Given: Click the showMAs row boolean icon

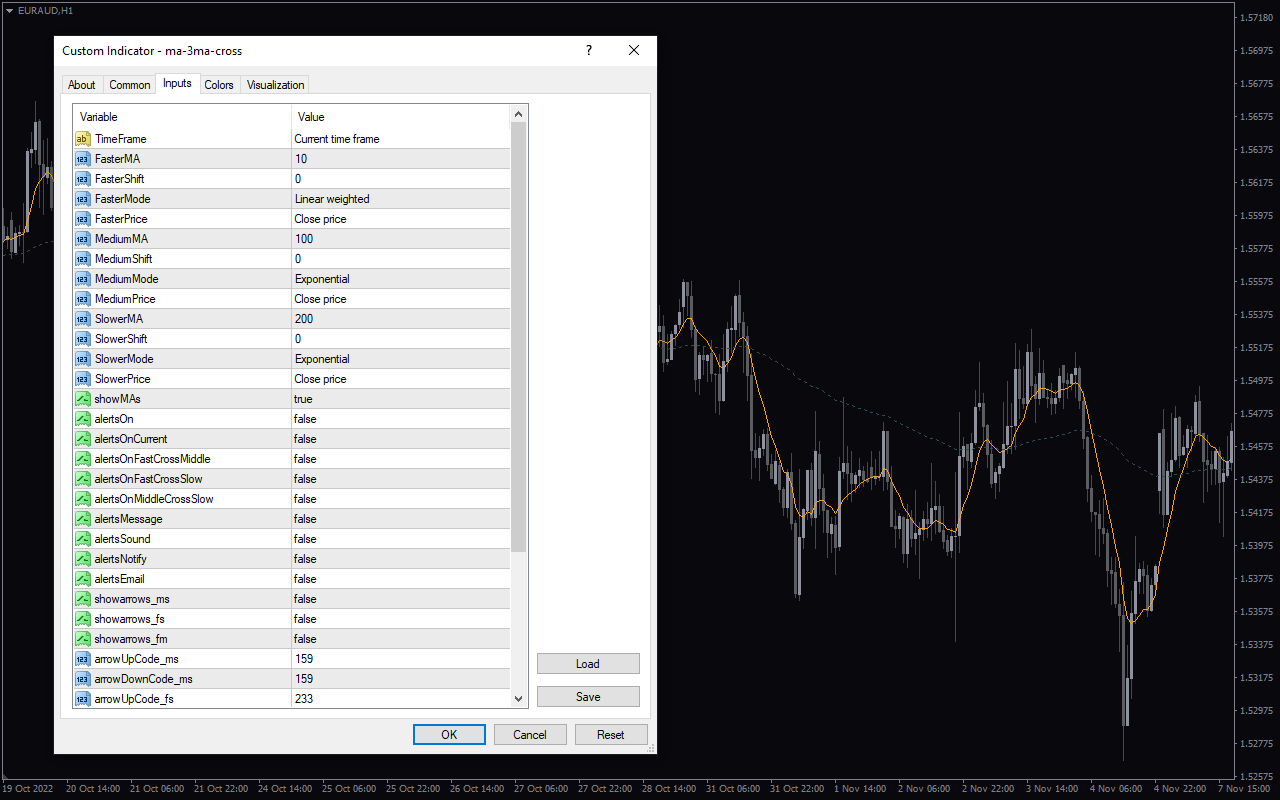Looking at the screenshot, I should pos(83,399).
